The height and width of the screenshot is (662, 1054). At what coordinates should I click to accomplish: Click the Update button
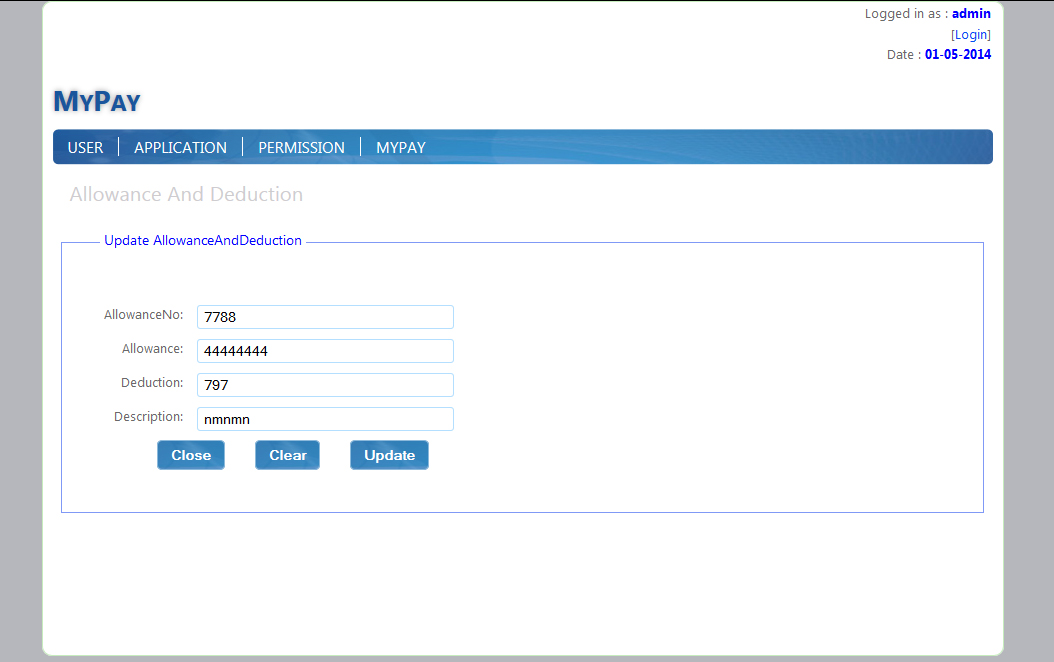(389, 455)
